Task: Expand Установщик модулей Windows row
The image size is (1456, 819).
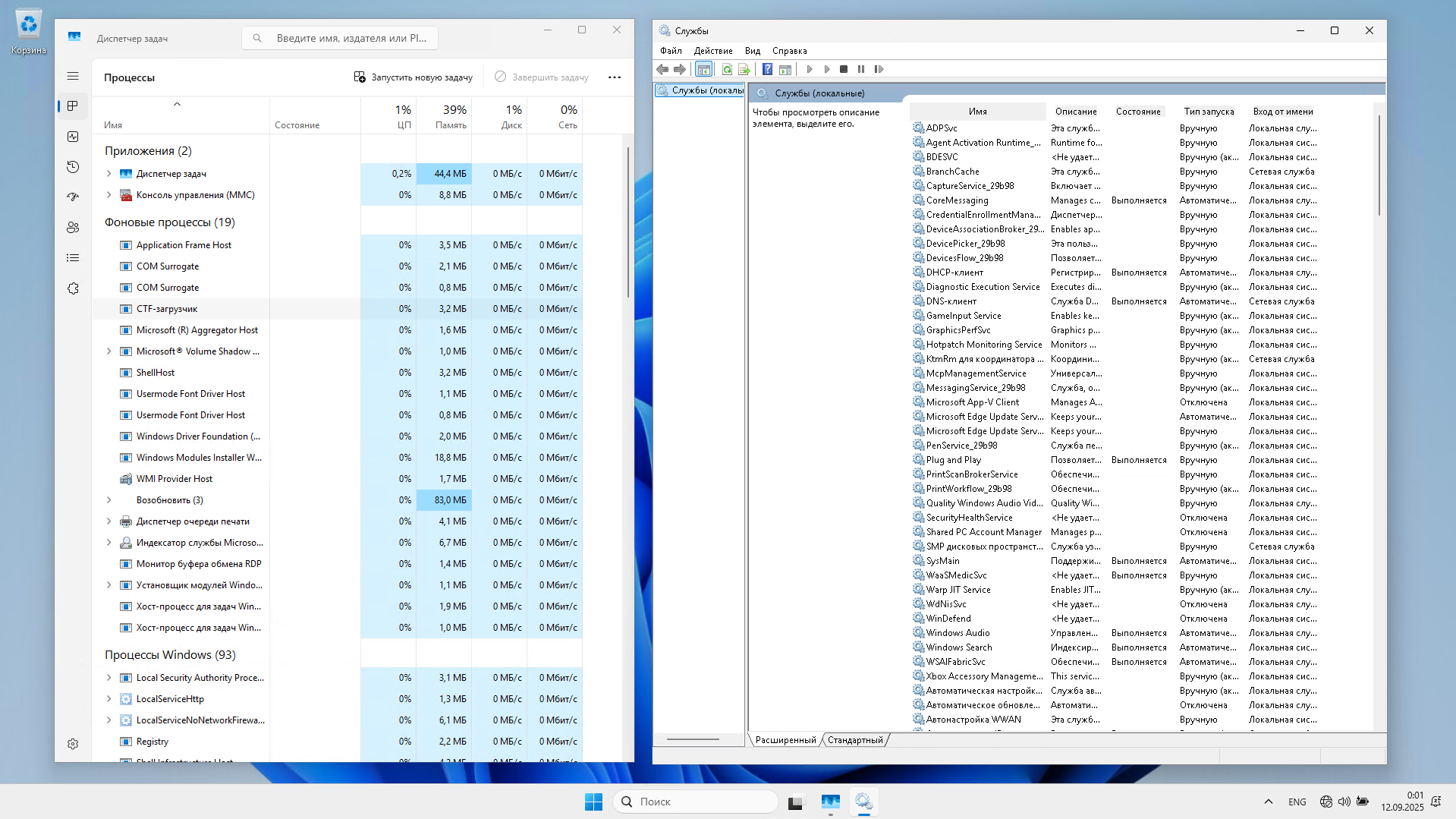Action: click(108, 585)
